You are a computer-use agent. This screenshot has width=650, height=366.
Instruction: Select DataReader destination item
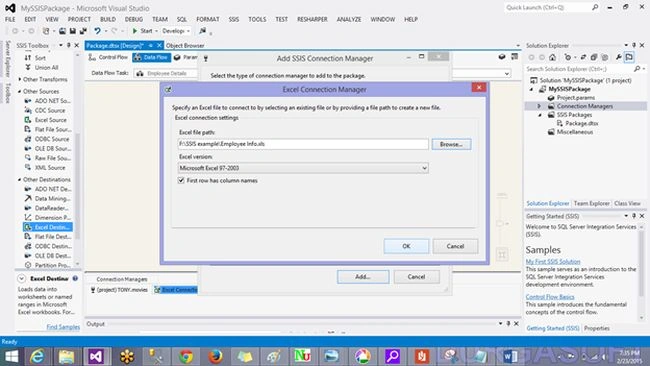pos(47,208)
